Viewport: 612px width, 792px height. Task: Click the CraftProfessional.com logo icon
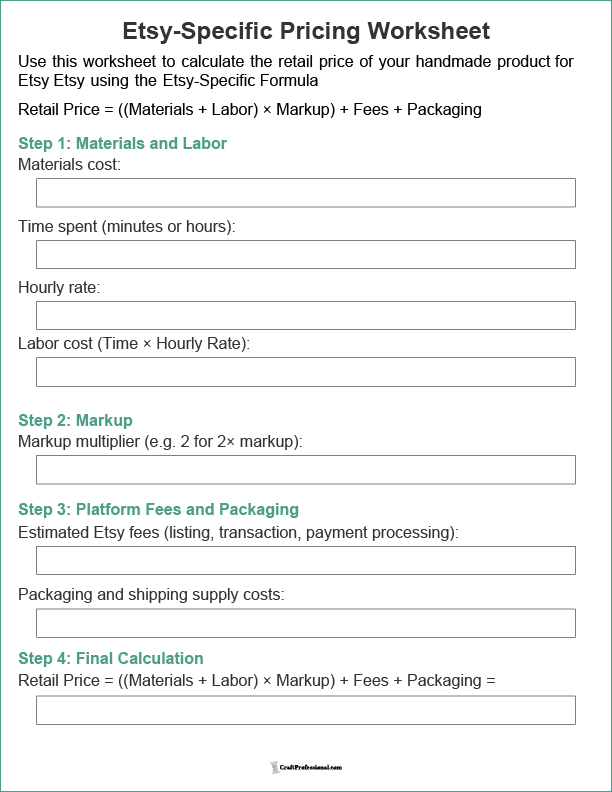(x=274, y=767)
